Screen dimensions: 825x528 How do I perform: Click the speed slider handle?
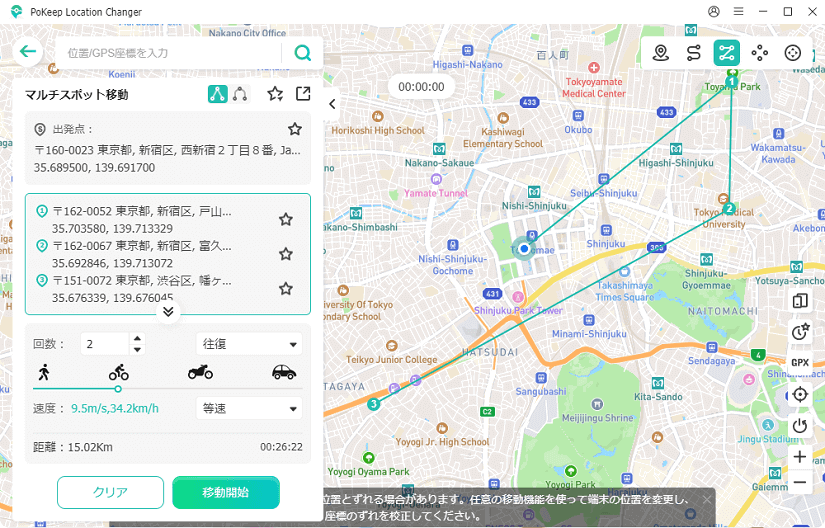coord(118,389)
